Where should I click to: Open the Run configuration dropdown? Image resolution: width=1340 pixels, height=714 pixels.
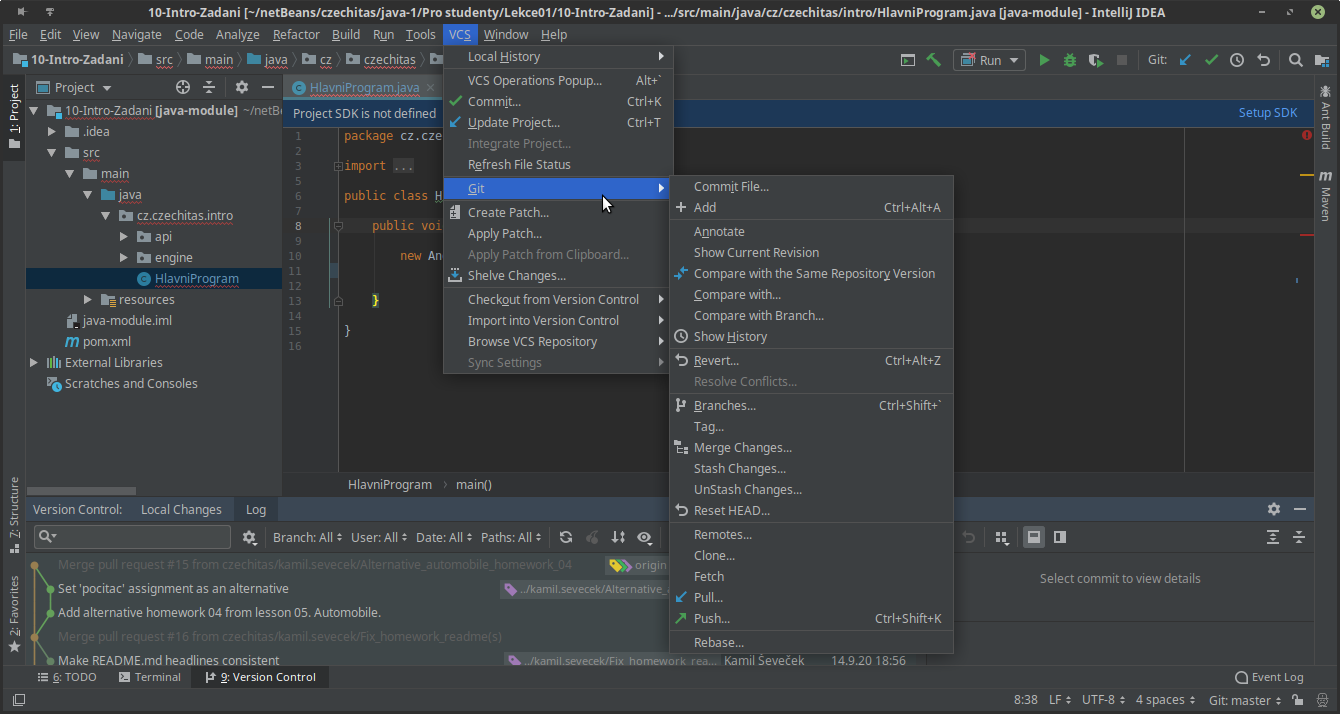[x=989, y=60]
